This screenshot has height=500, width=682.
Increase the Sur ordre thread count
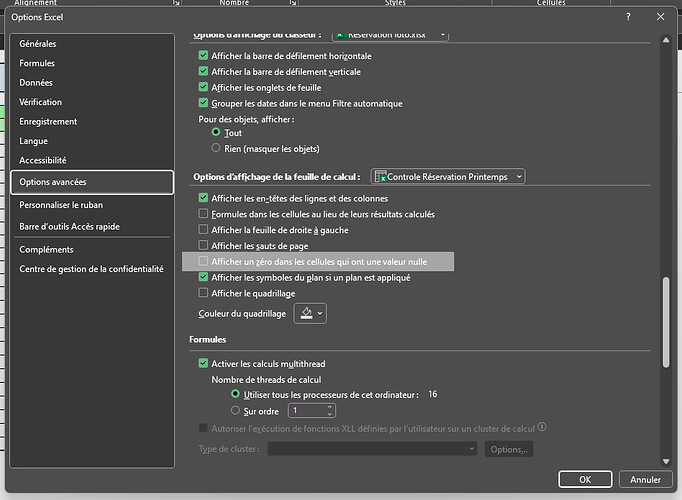click(x=330, y=407)
